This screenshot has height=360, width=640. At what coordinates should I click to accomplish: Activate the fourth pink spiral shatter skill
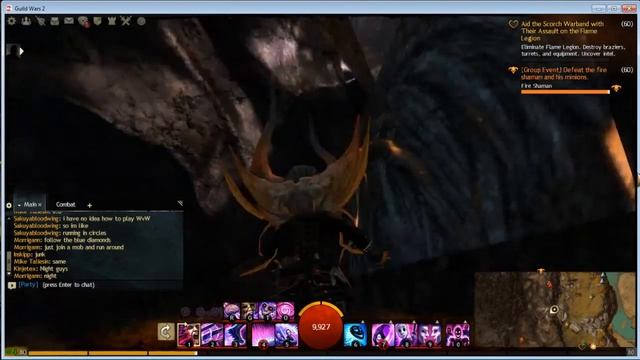285,311
